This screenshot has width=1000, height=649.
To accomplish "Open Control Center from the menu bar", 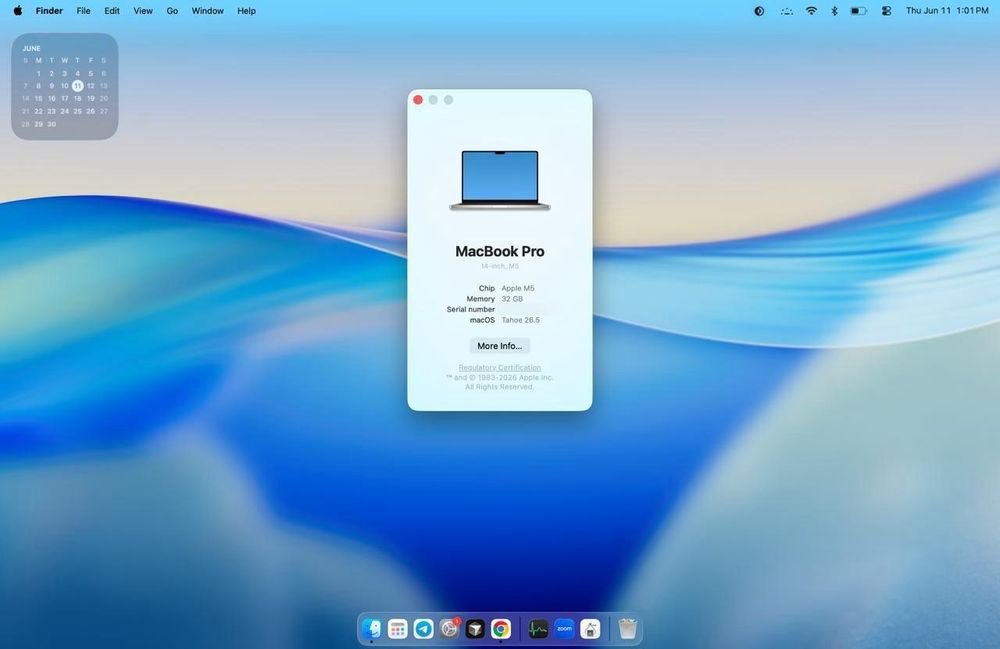I will click(886, 11).
